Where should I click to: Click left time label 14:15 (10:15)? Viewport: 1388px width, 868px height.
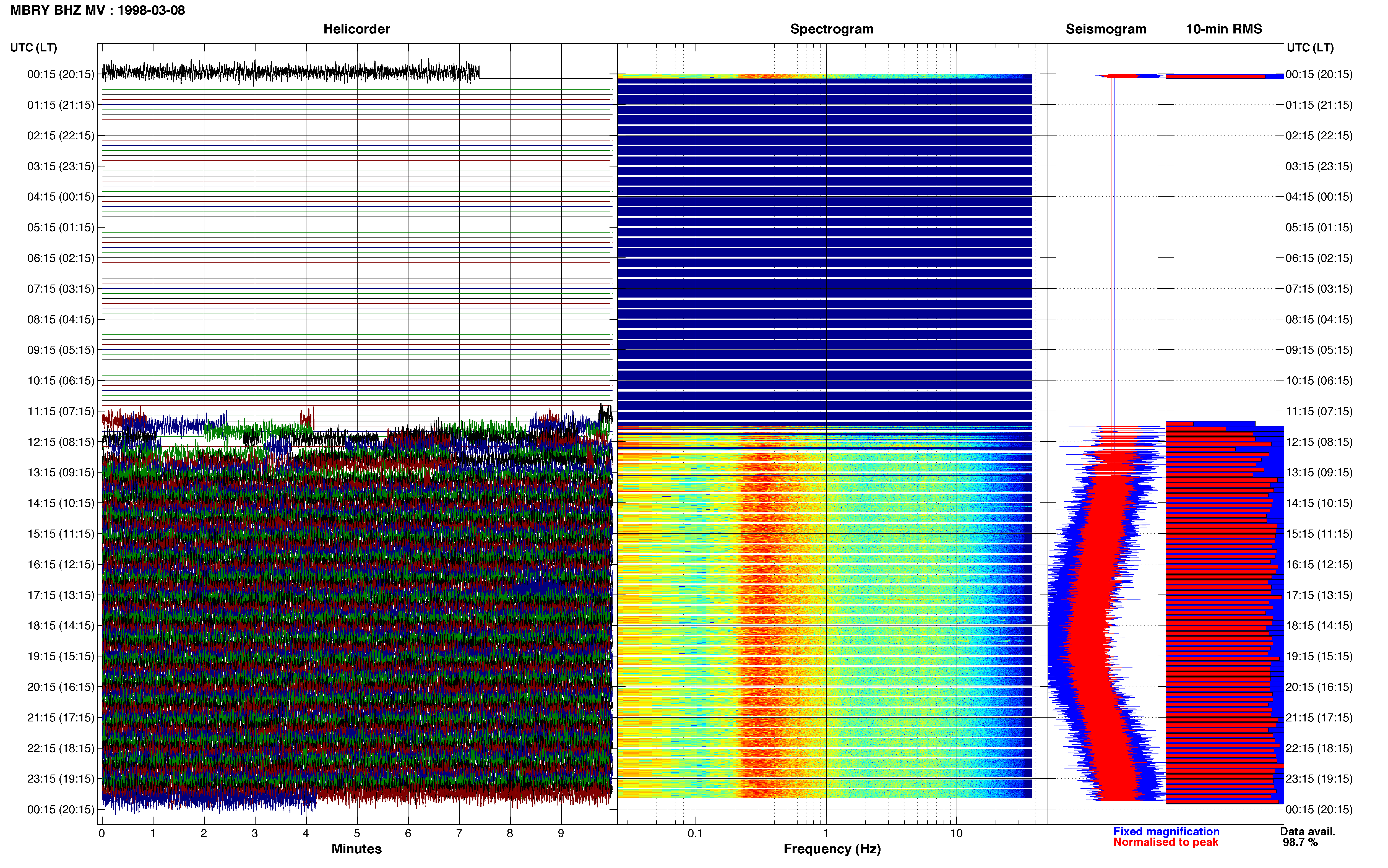(61, 503)
